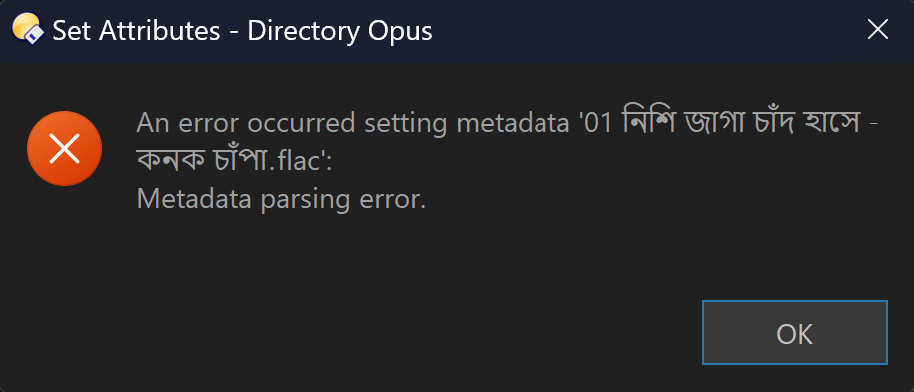Click the white X inside the orange circle
This screenshot has width=914, height=392.
pyautogui.click(x=65, y=149)
